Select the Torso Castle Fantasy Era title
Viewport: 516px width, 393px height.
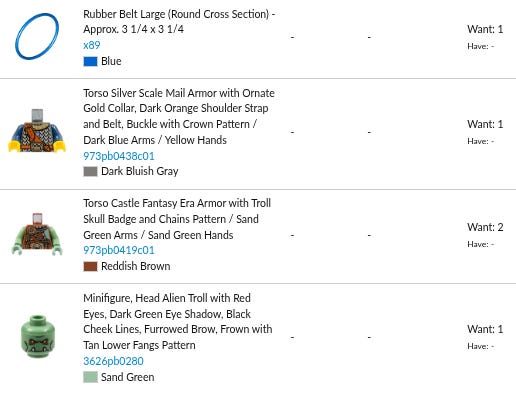tap(177, 219)
